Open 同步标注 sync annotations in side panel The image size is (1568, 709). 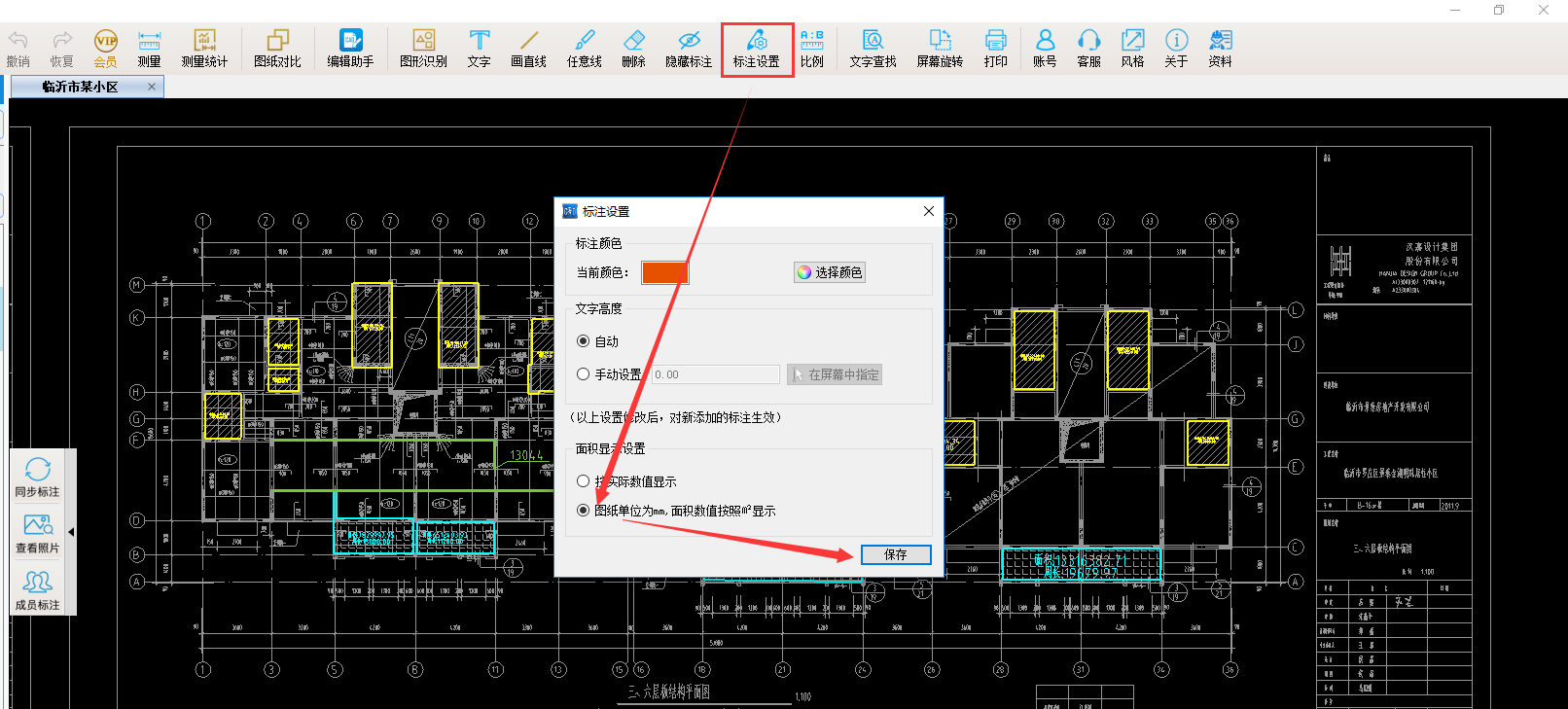click(x=38, y=478)
